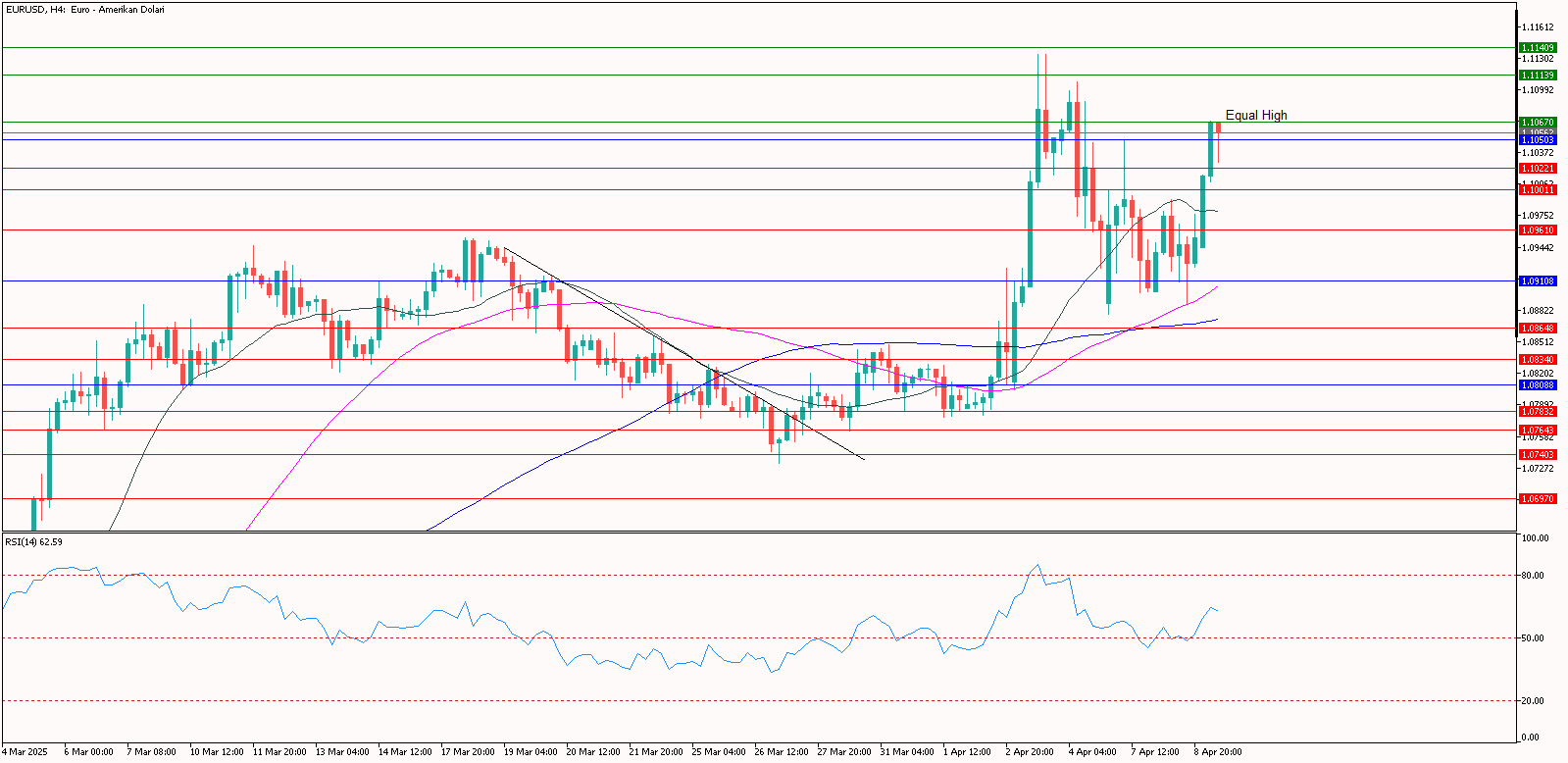Click the 1.07272 price scale value
1568x763 pixels.
coord(1537,469)
